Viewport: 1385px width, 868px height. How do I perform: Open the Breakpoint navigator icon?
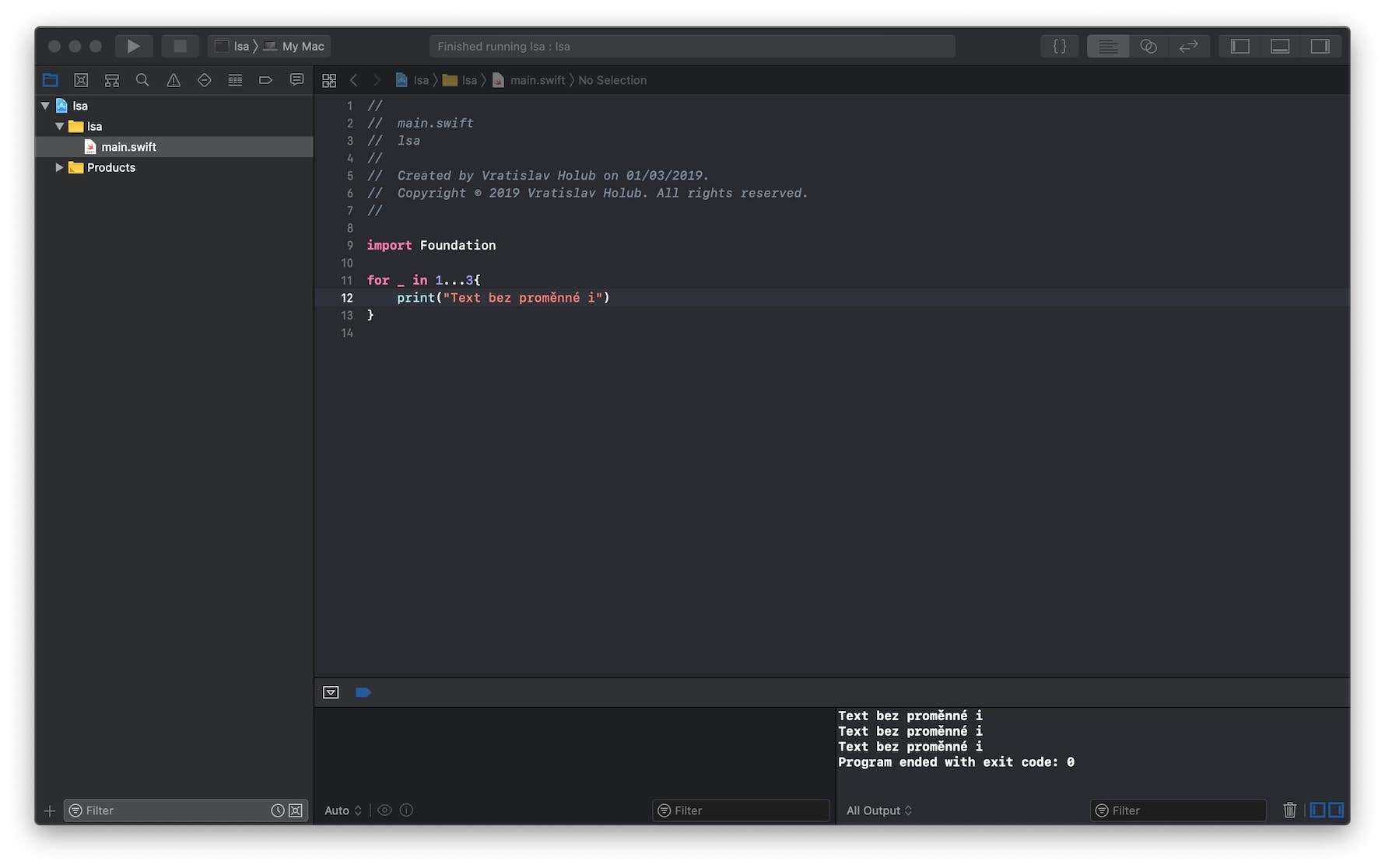265,80
